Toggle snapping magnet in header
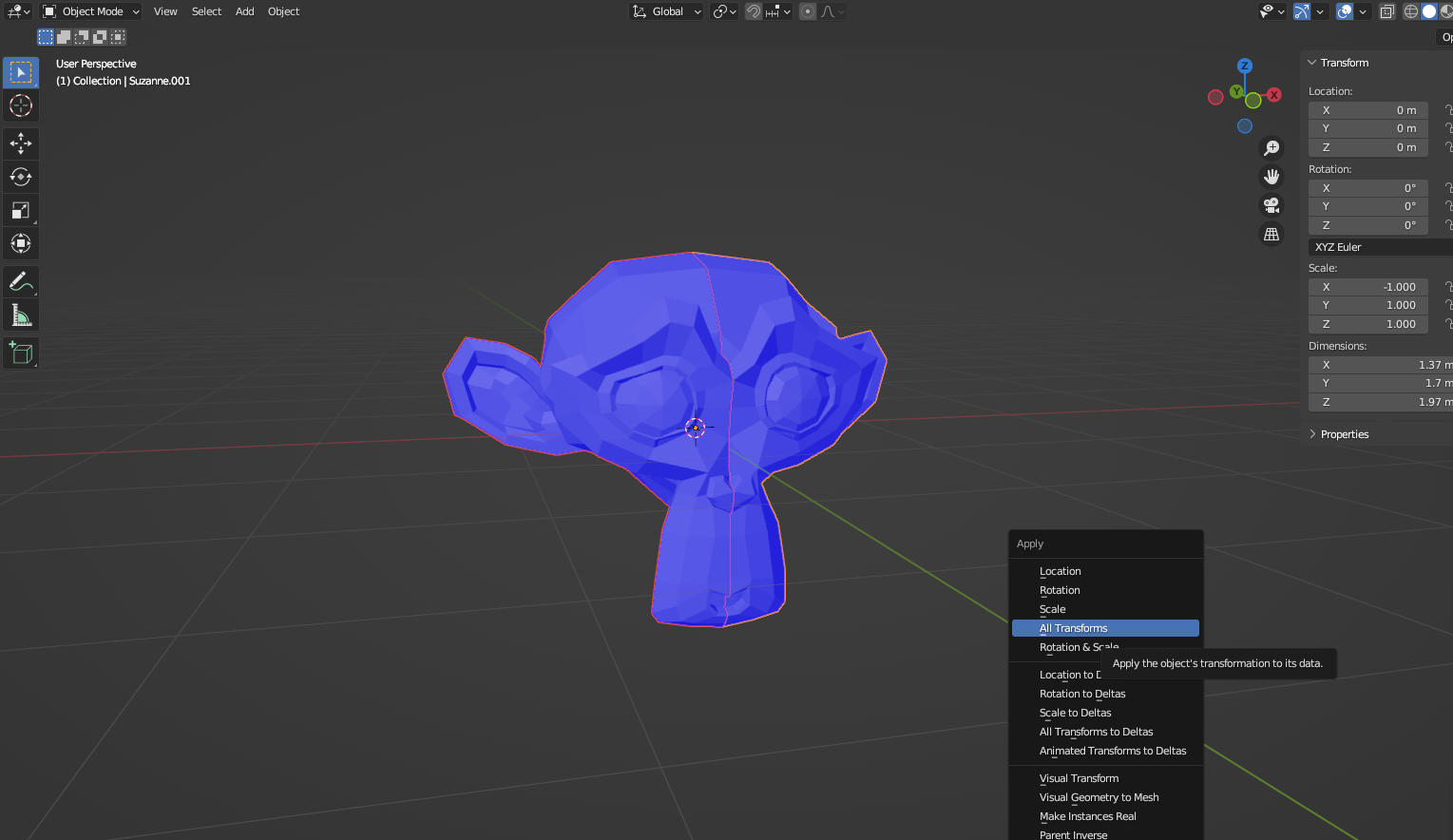The width and height of the screenshot is (1453, 840). coord(754,11)
